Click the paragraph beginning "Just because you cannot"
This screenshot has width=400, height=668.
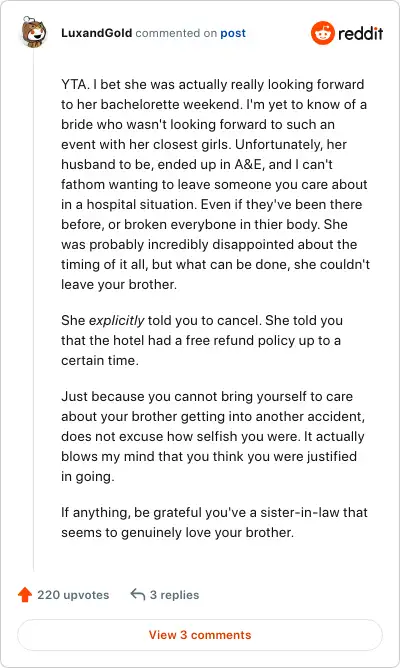(x=213, y=436)
